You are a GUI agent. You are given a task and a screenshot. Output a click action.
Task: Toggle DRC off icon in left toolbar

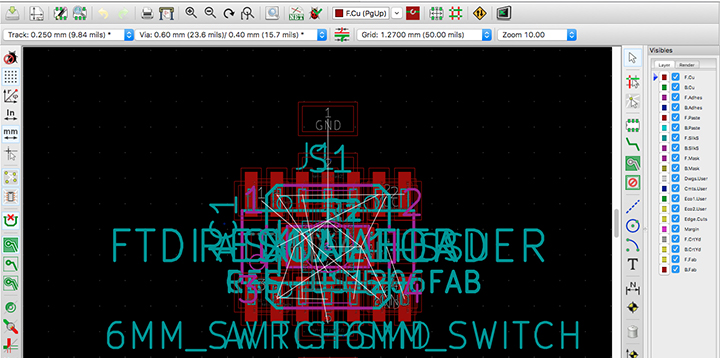pos(11,58)
